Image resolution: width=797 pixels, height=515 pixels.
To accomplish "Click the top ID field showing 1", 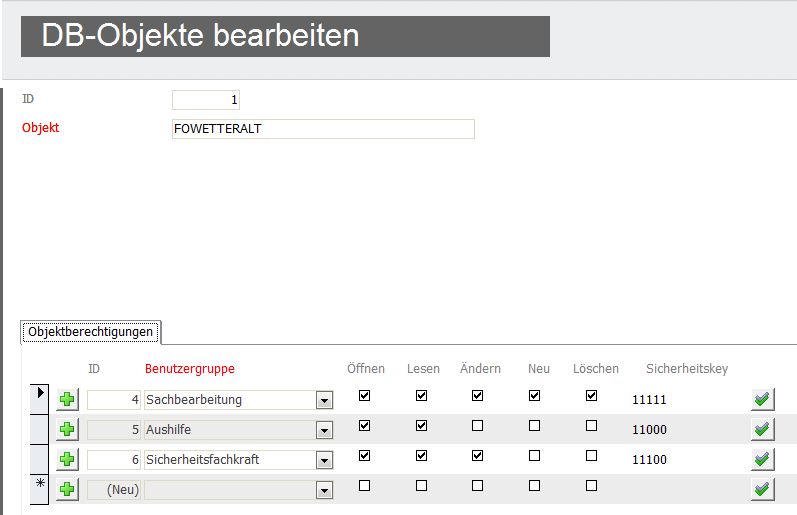I will tap(206, 100).
